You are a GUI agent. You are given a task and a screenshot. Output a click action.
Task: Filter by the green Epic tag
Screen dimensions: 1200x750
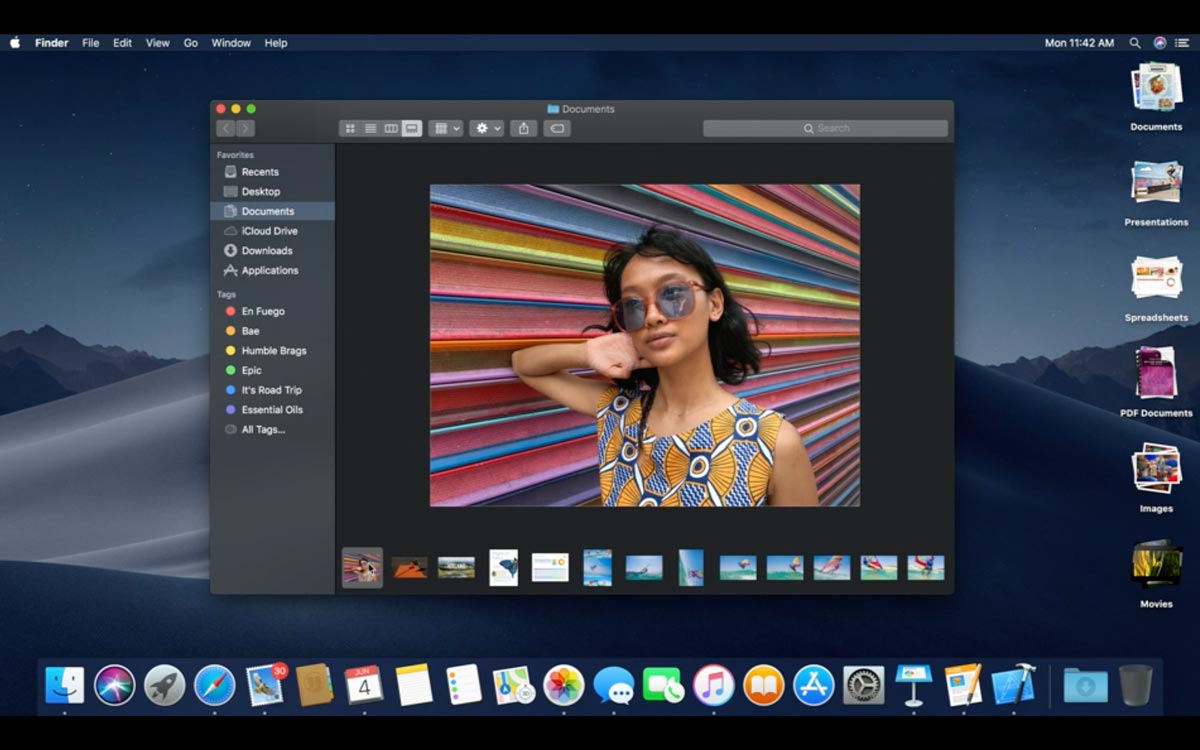pos(272,370)
